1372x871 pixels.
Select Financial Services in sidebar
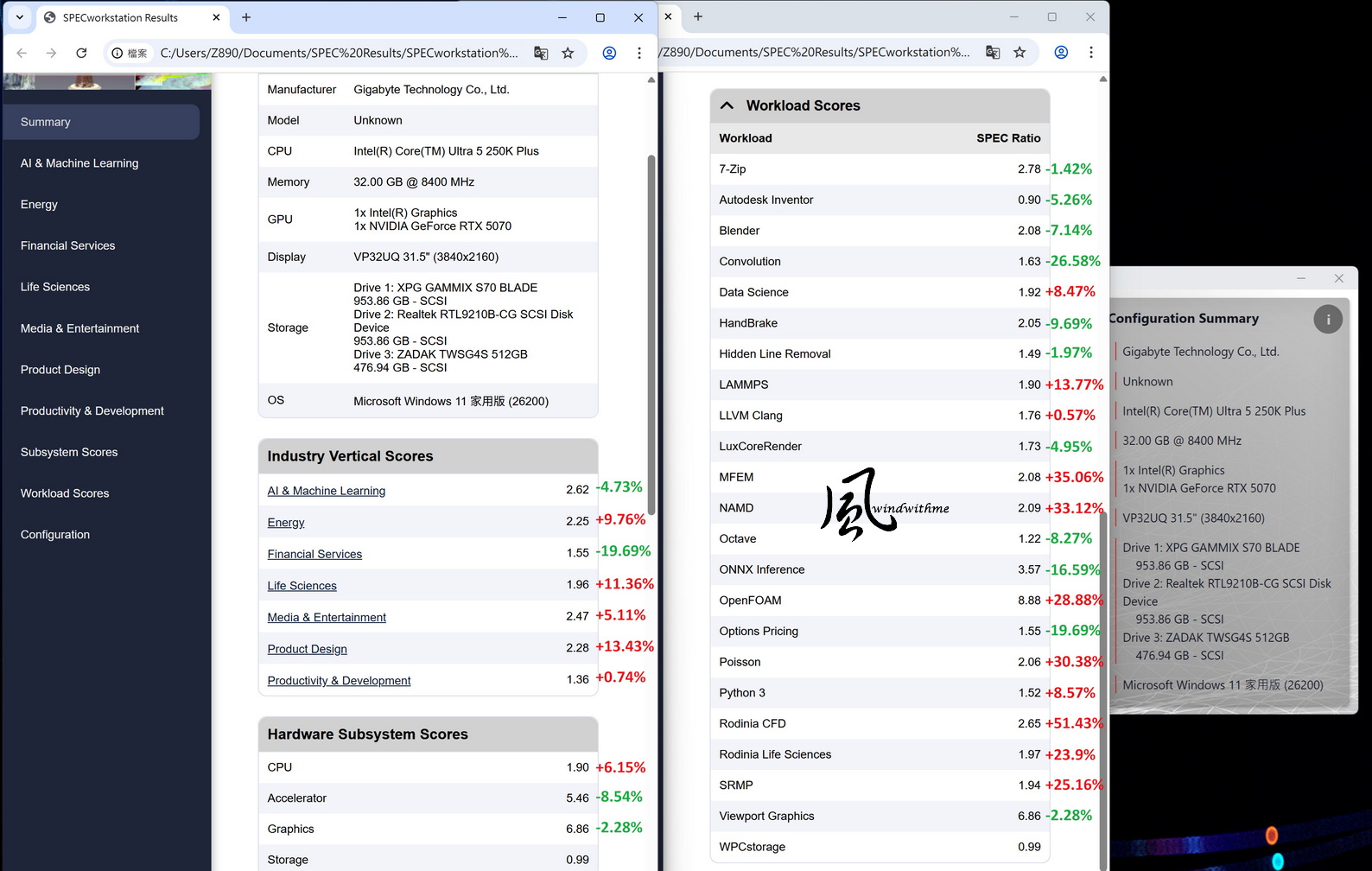point(67,245)
